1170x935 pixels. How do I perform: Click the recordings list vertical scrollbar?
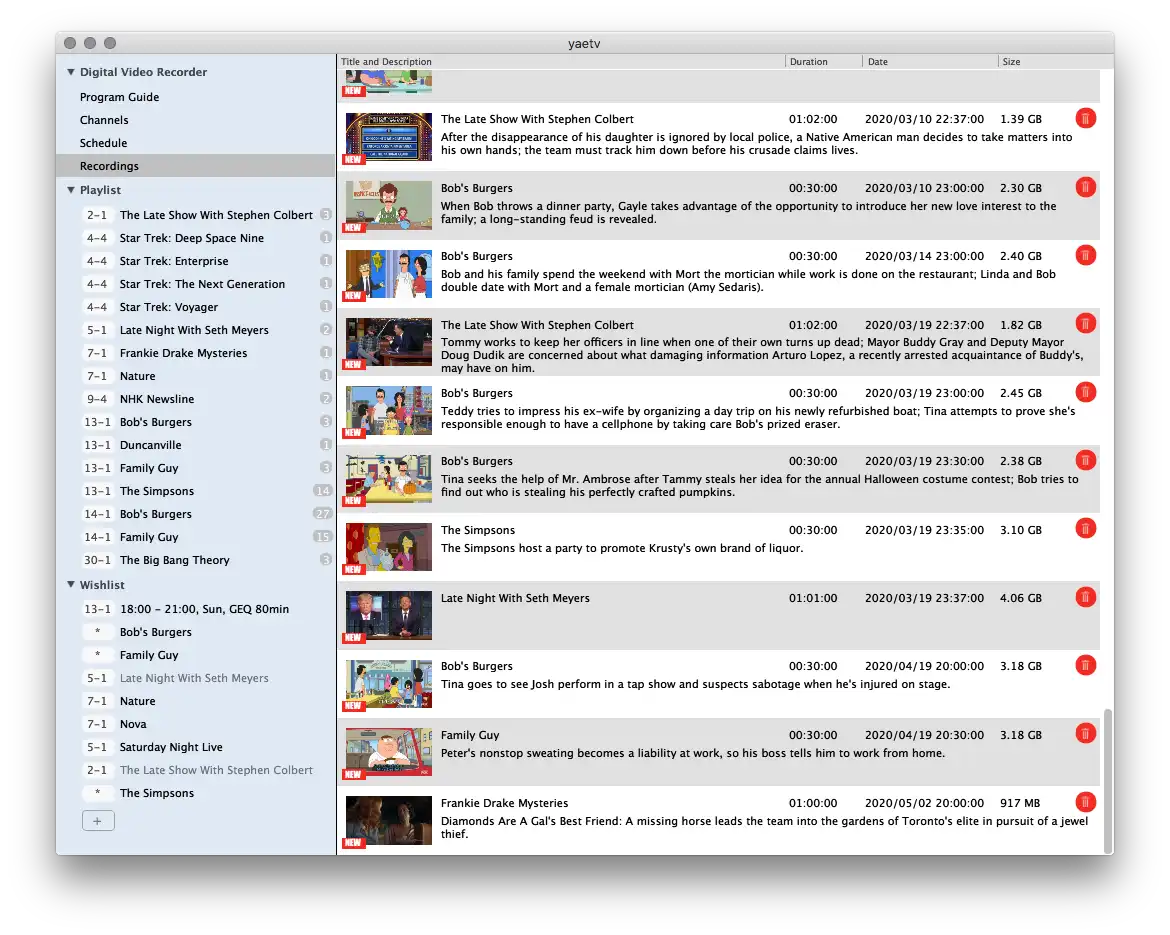coord(1108,780)
